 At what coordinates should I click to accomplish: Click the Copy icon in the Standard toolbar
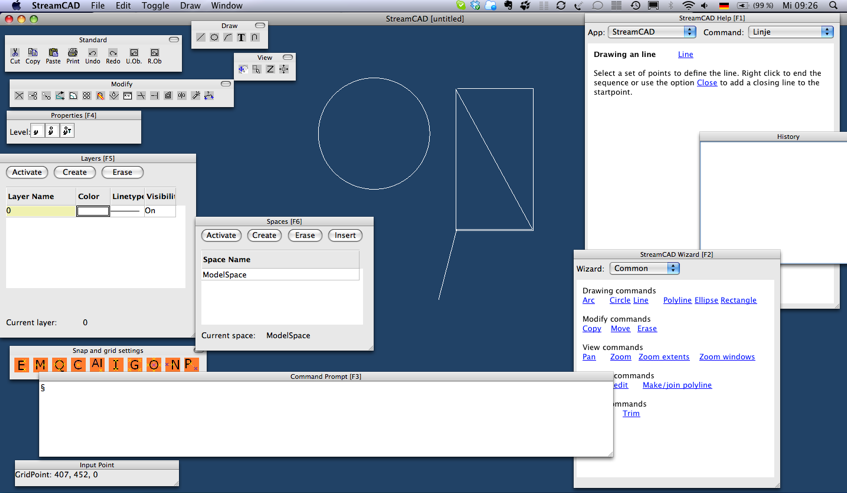(33, 52)
